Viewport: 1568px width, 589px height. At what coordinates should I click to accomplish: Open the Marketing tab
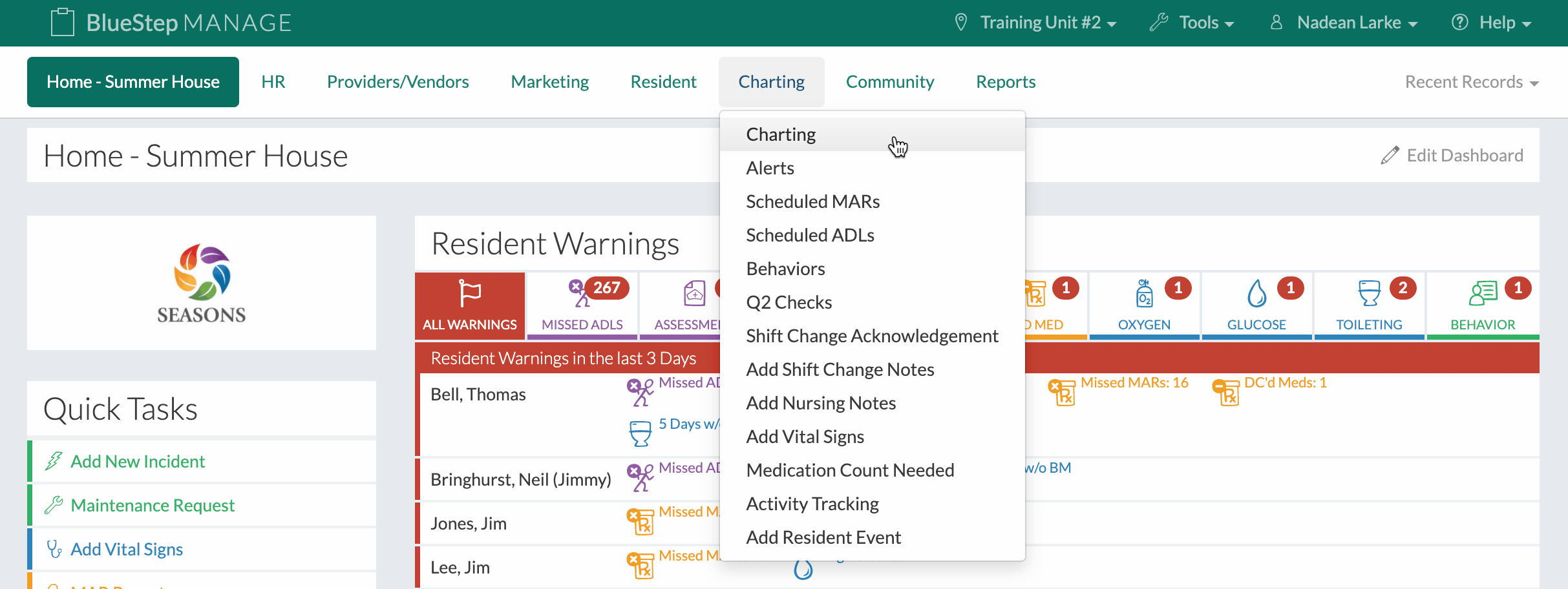click(550, 82)
